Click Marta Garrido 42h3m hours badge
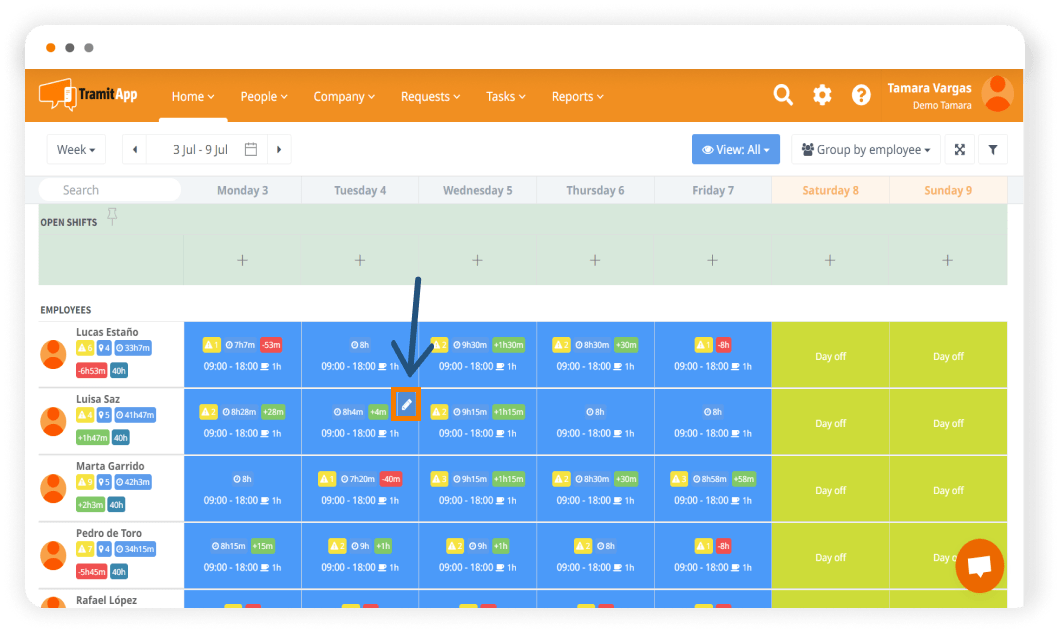1061x633 pixels. click(x=133, y=482)
